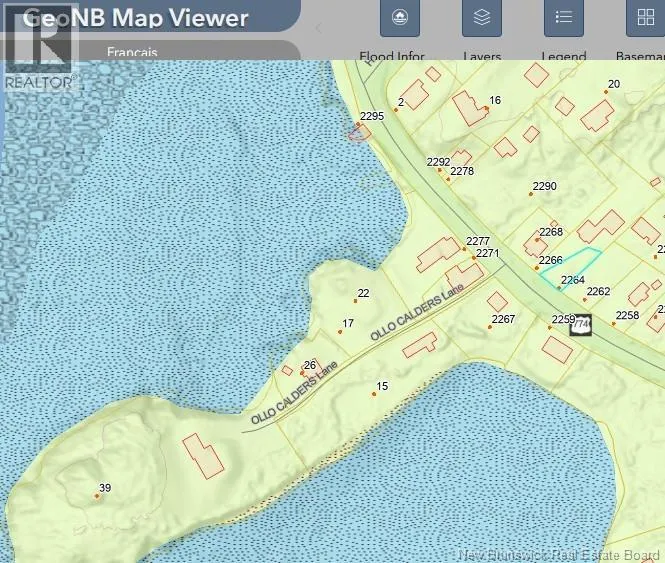Click the GeoNB Map Viewer title

pyautogui.click(x=135, y=18)
